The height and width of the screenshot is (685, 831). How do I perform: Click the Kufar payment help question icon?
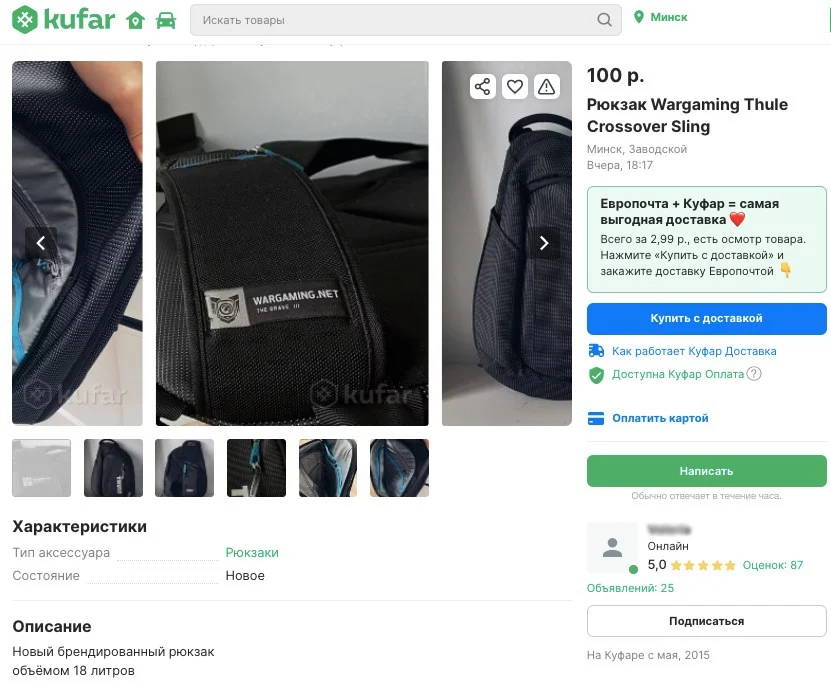point(754,374)
